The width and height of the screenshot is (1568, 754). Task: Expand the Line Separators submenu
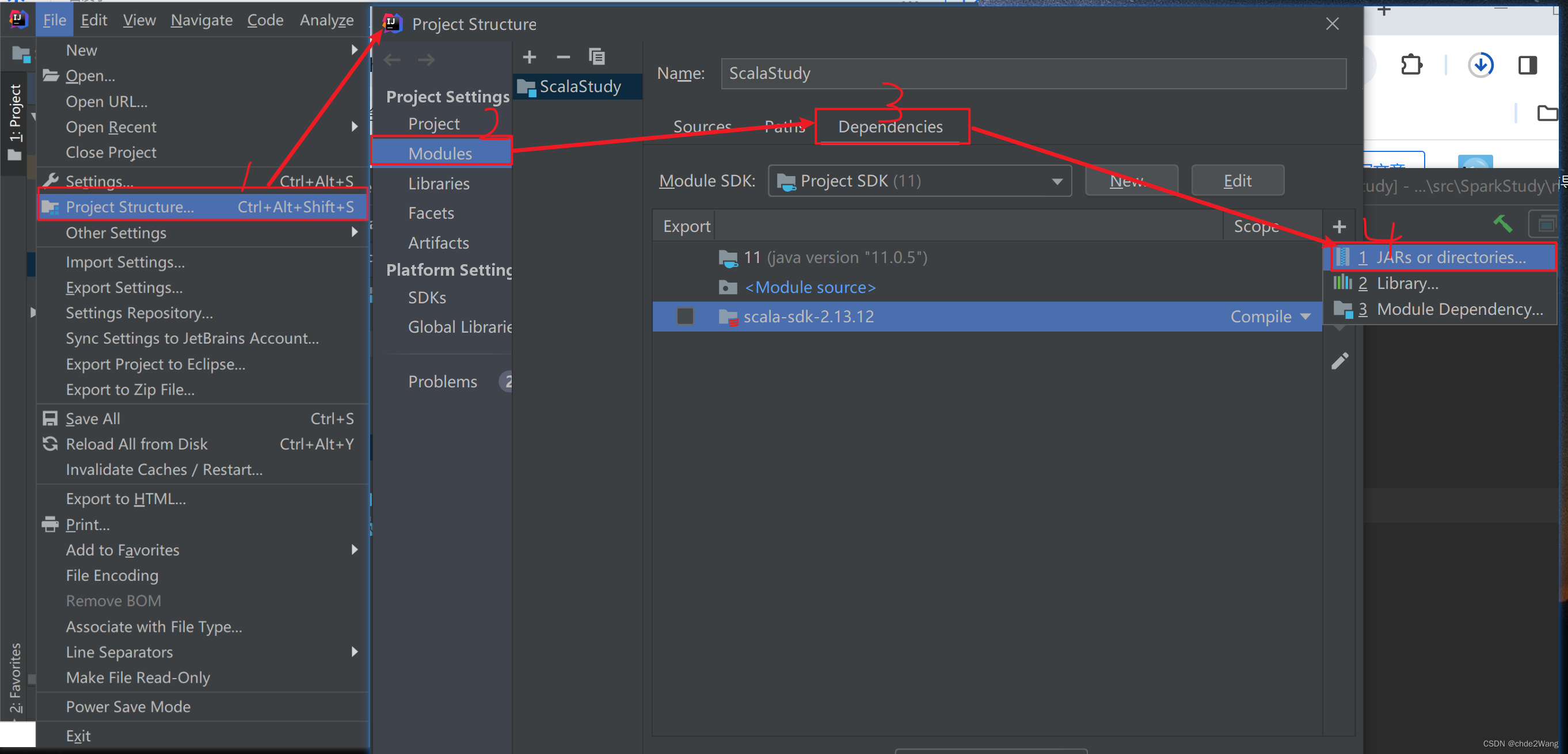354,652
